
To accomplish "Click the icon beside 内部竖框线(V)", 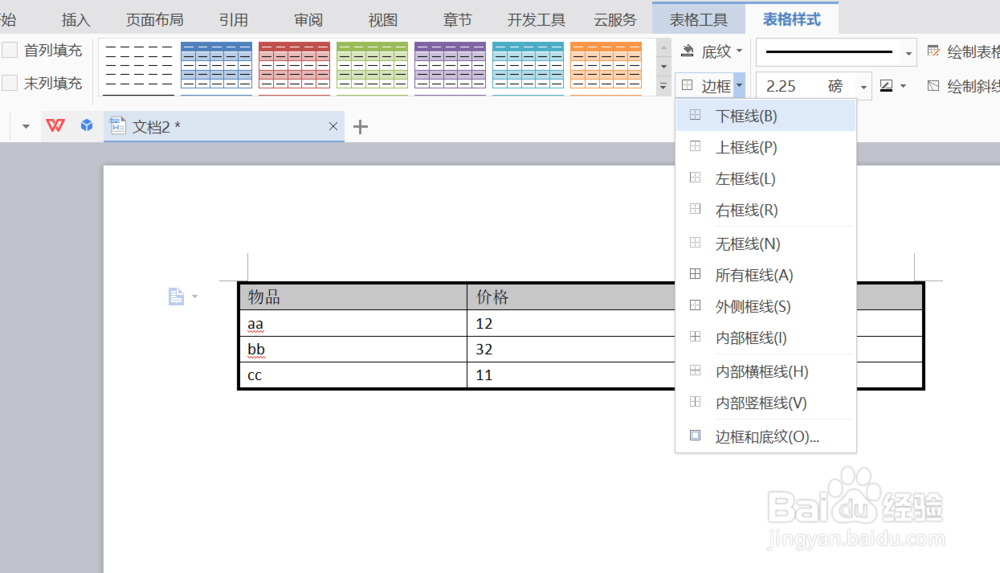I will tap(695, 401).
